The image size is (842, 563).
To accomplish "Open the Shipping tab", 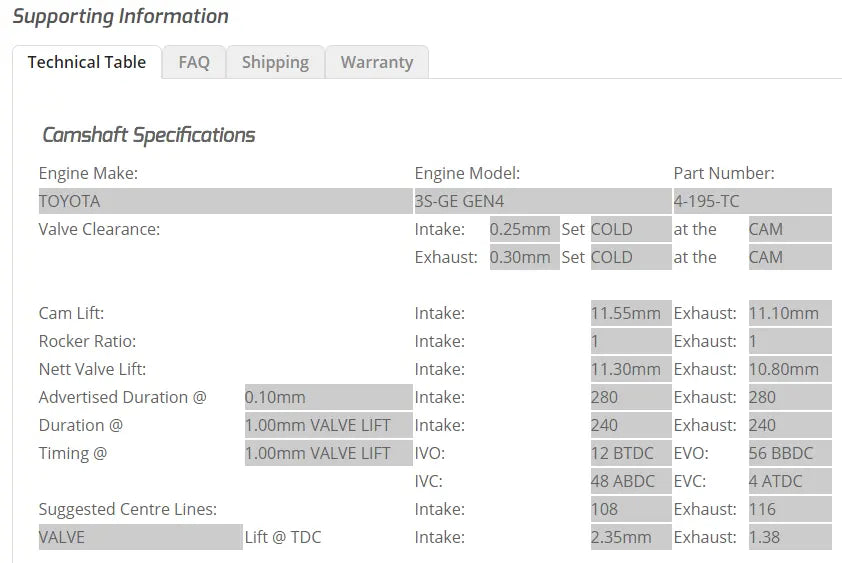I will [x=275, y=62].
